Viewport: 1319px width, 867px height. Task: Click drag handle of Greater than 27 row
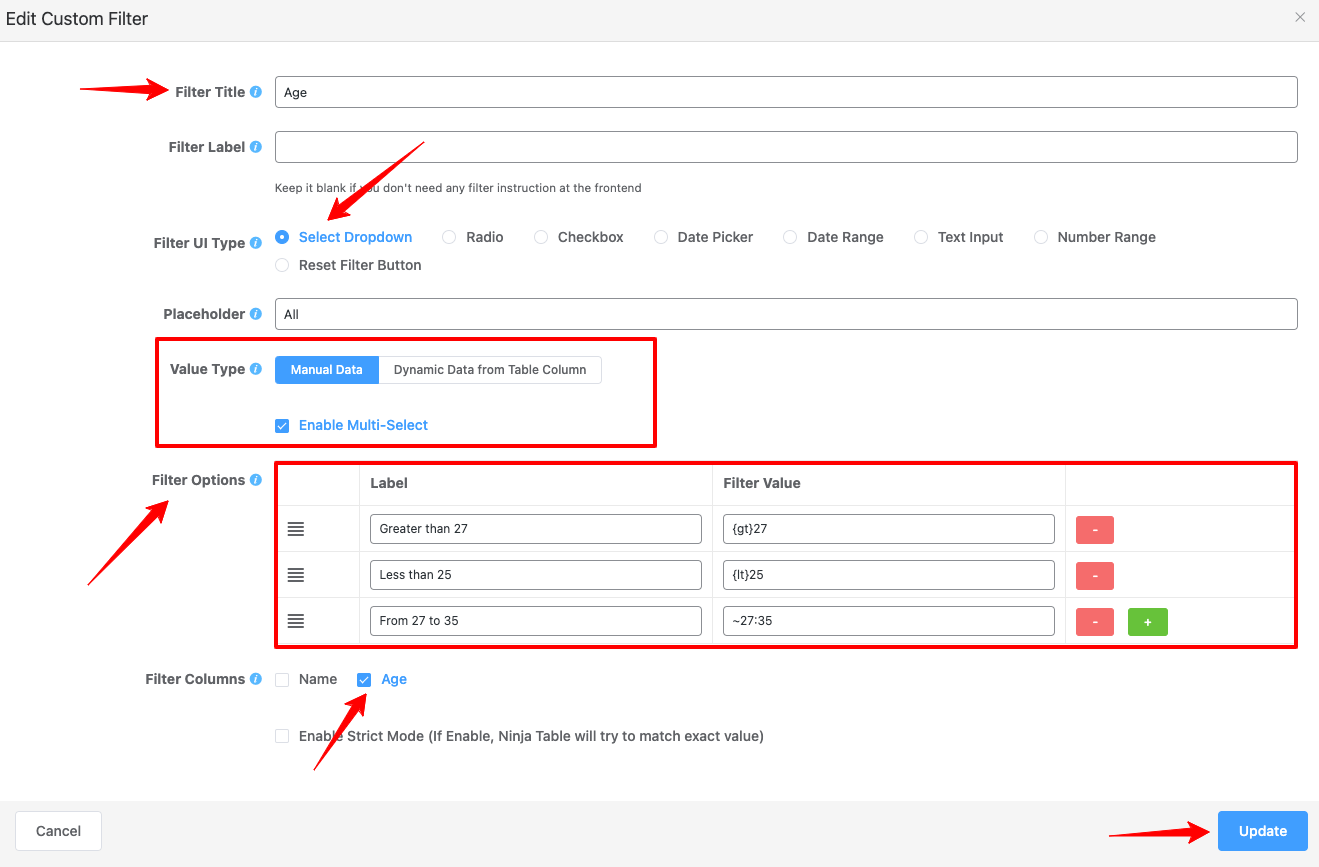click(x=296, y=529)
